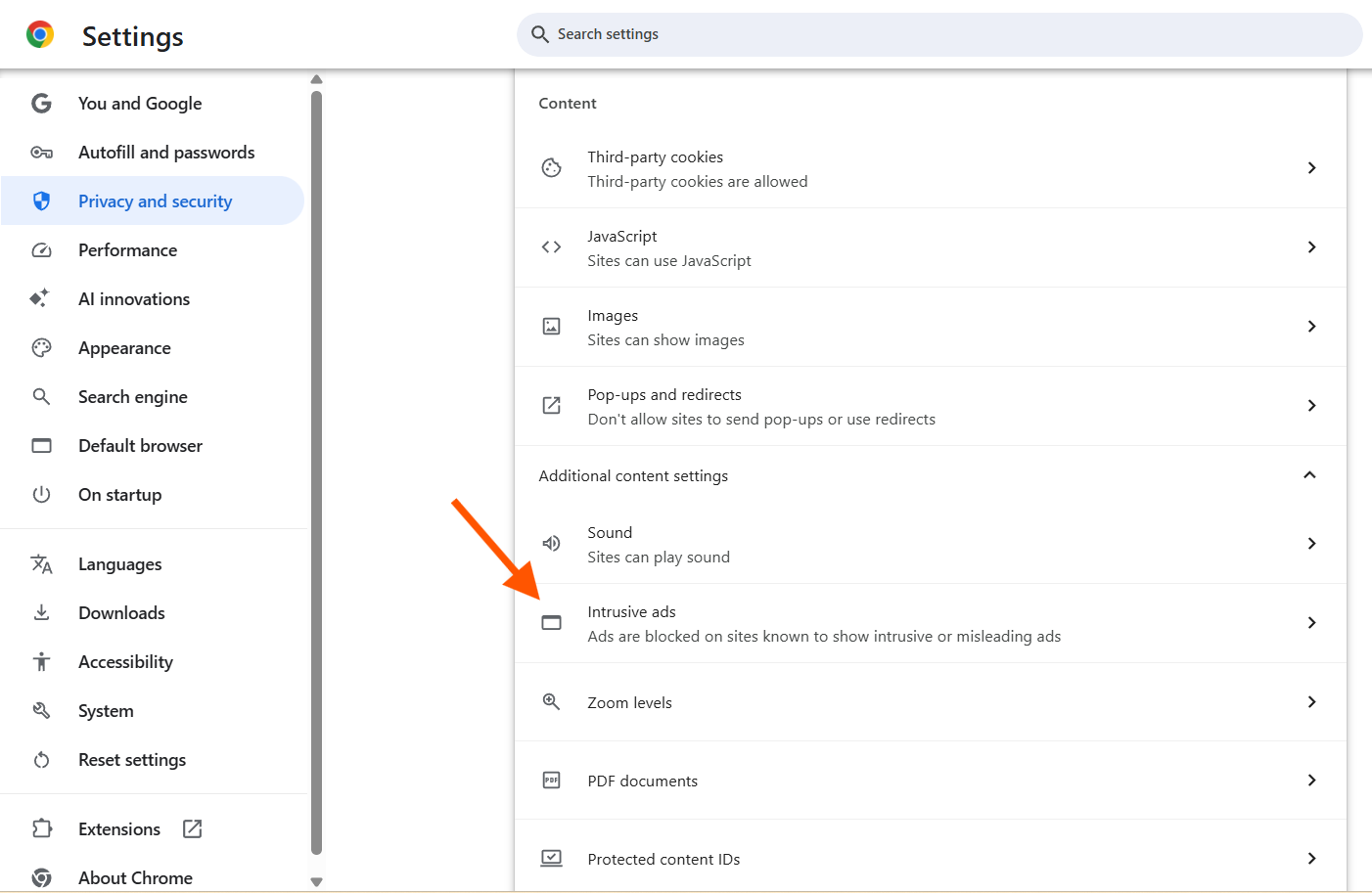The height and width of the screenshot is (893, 1372).
Task: Click the puzzle piece icon for Extensions
Action: [x=41, y=828]
